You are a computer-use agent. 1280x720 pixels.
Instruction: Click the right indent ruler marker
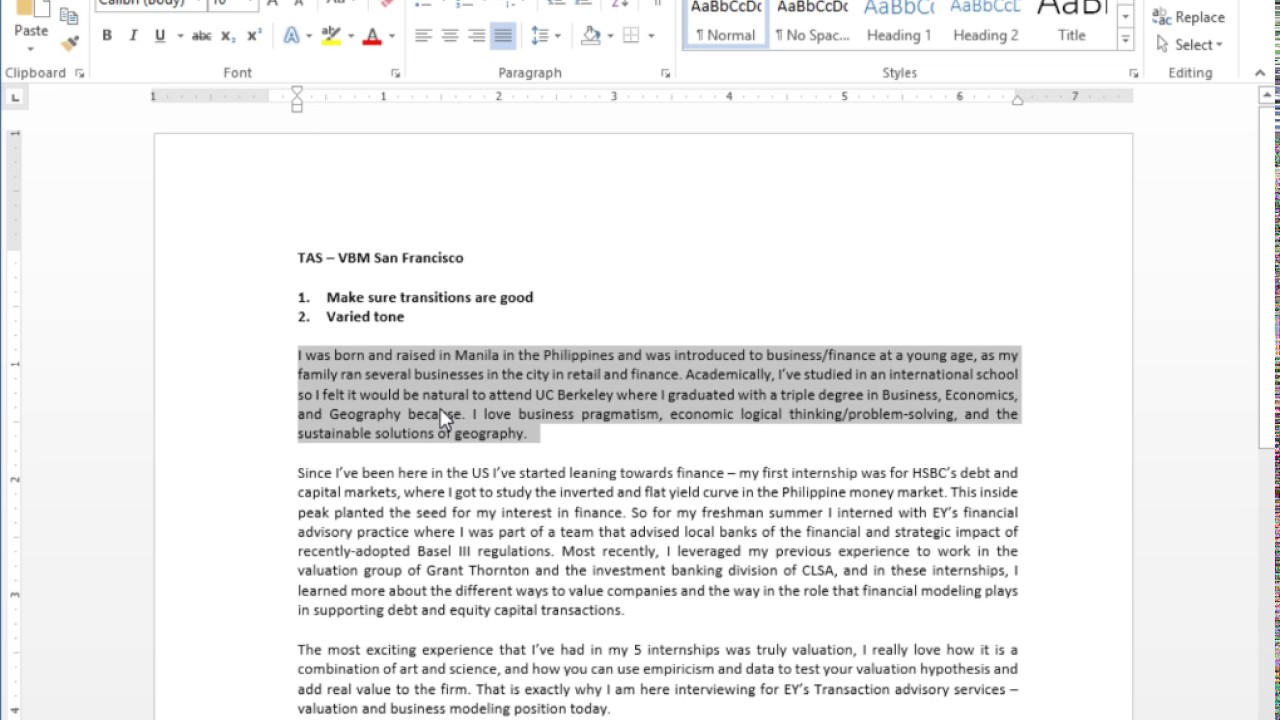tap(1017, 99)
